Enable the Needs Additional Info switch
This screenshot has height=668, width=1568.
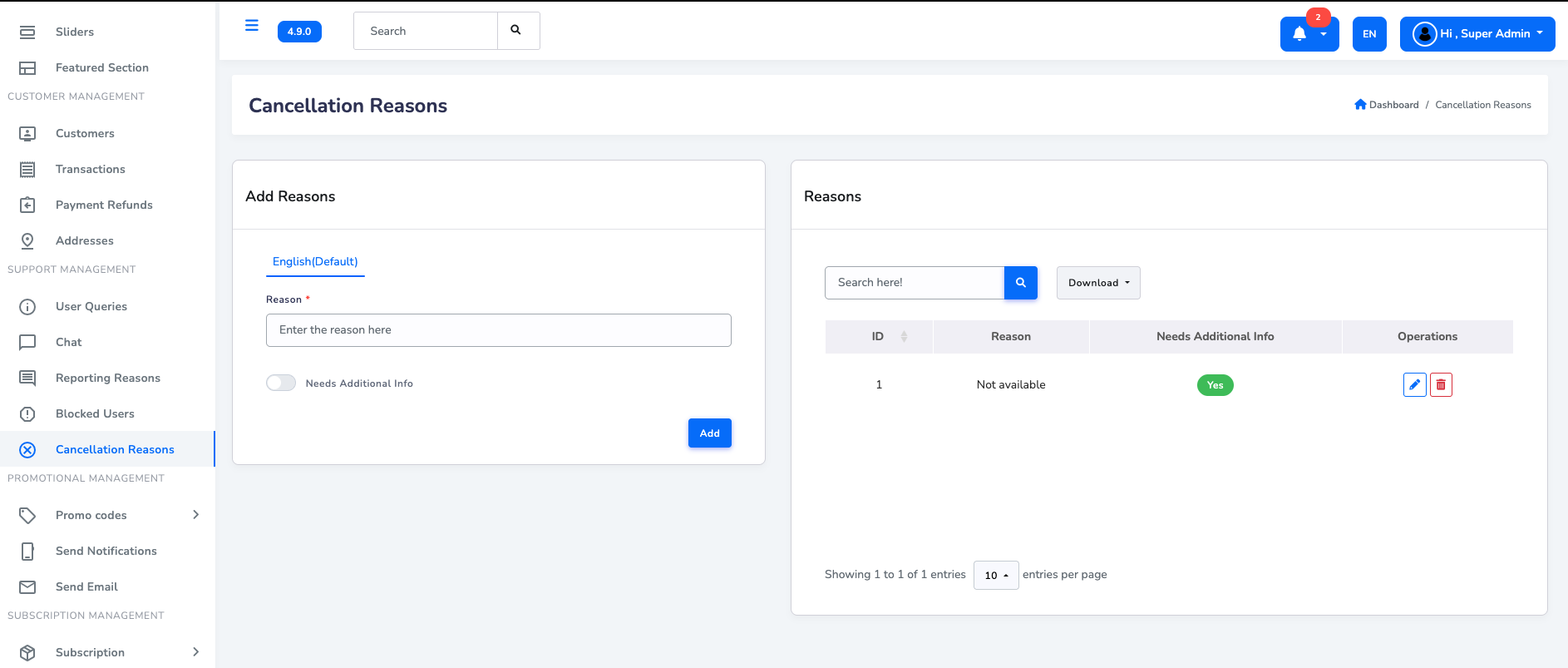(x=281, y=383)
